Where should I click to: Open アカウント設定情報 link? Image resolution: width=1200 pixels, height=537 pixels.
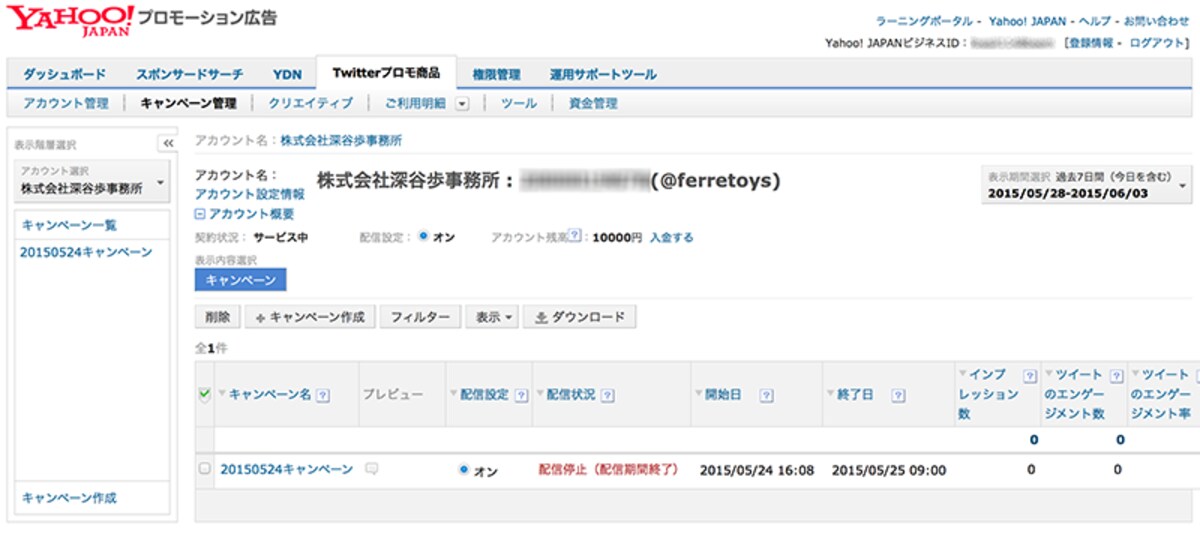pyautogui.click(x=250, y=194)
